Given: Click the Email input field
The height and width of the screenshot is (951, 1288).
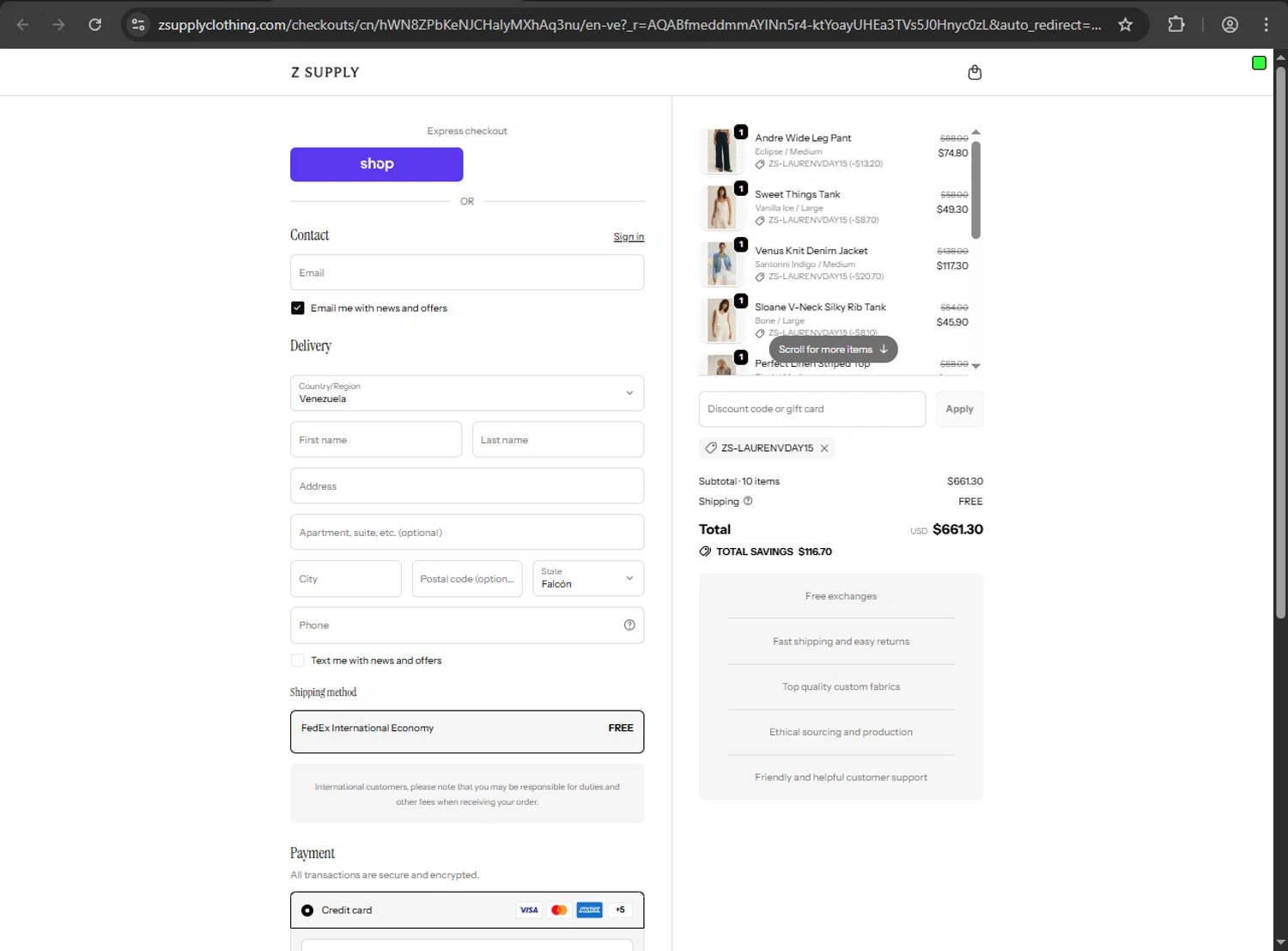Looking at the screenshot, I should (x=467, y=272).
